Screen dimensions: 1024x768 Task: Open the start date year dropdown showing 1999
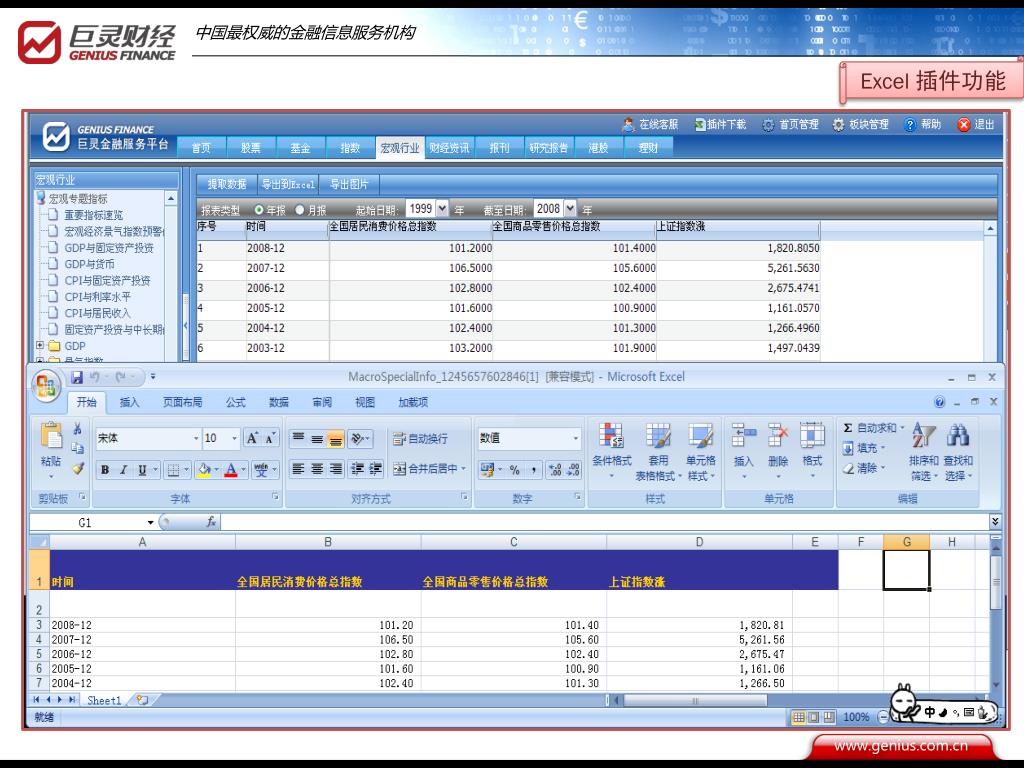(443, 209)
